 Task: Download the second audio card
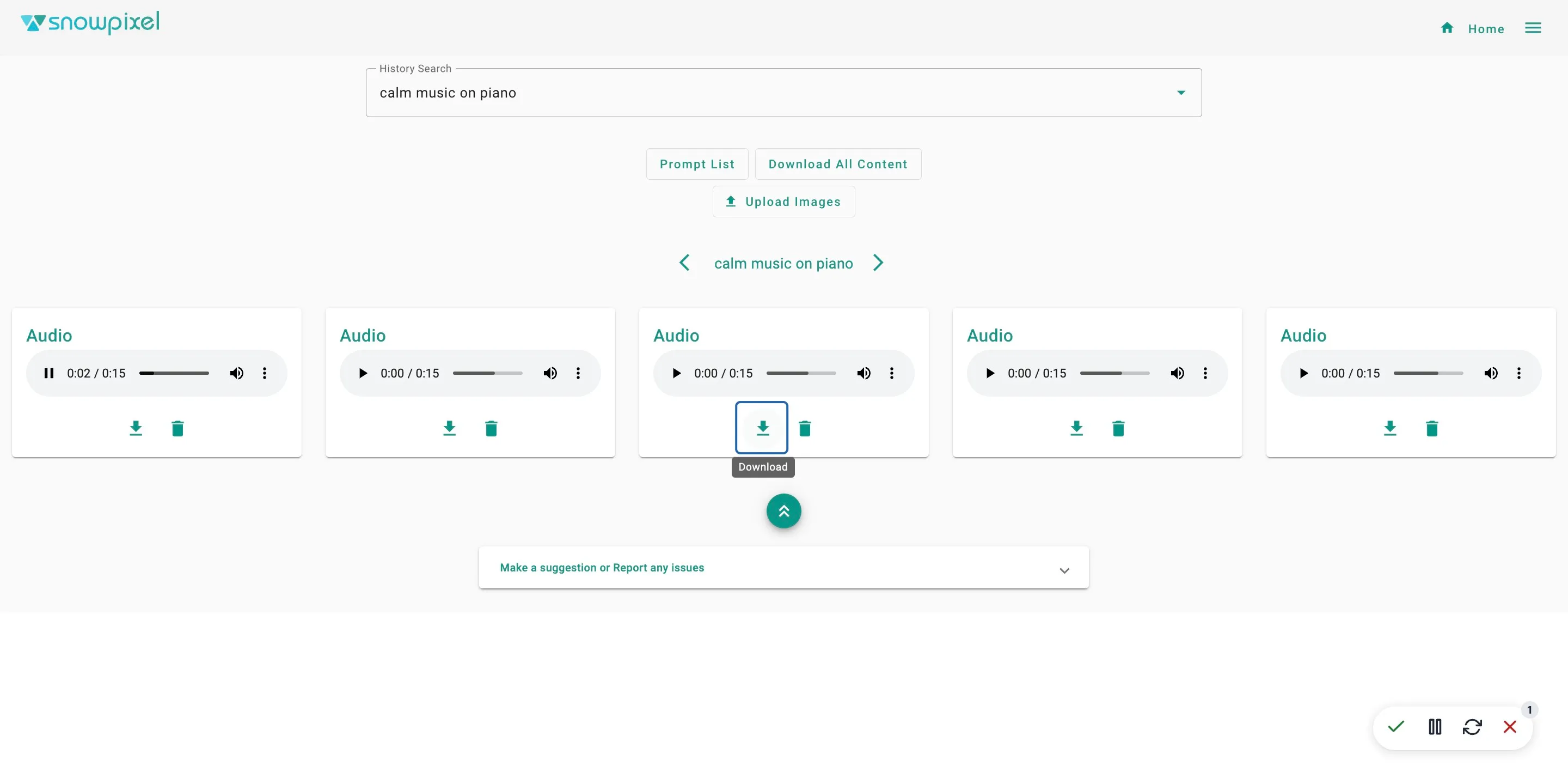[449, 428]
